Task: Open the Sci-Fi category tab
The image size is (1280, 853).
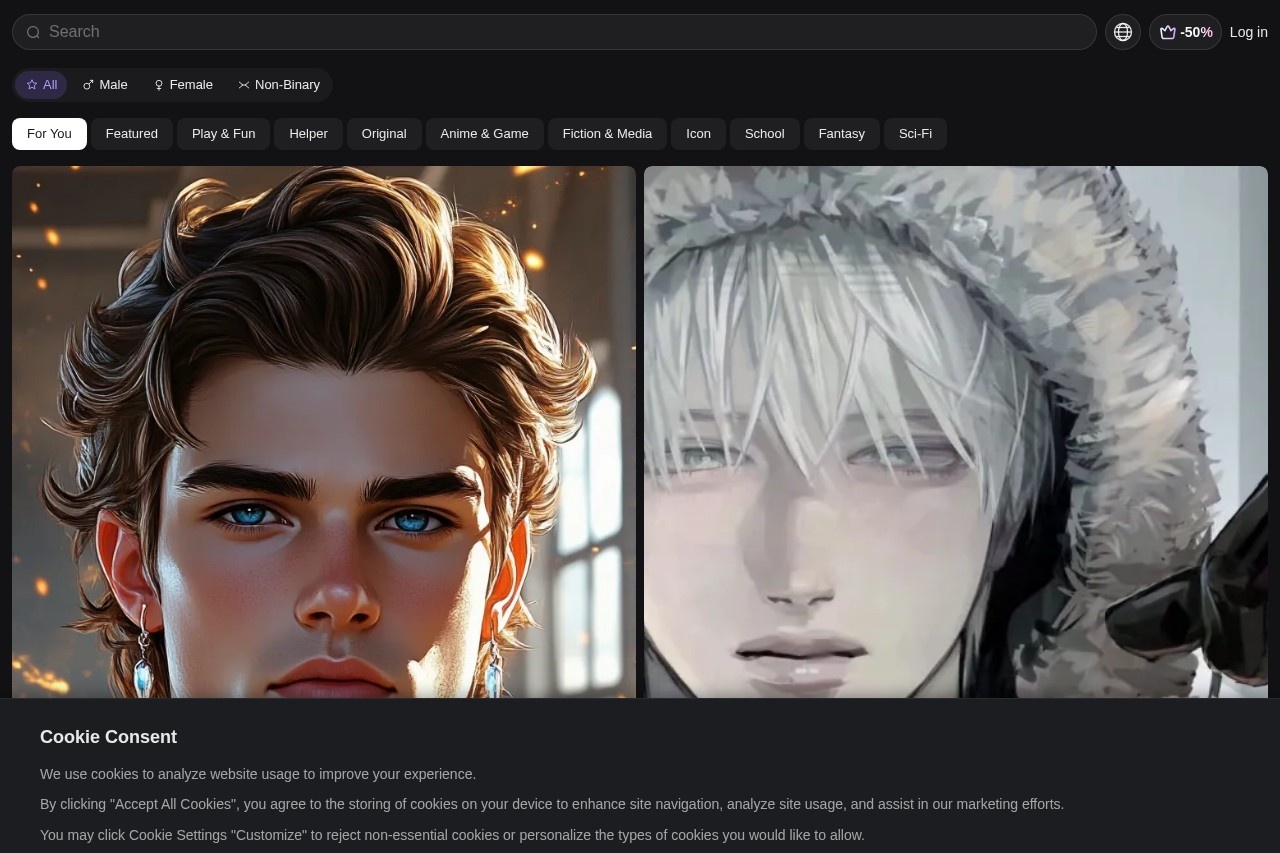Action: (x=915, y=134)
